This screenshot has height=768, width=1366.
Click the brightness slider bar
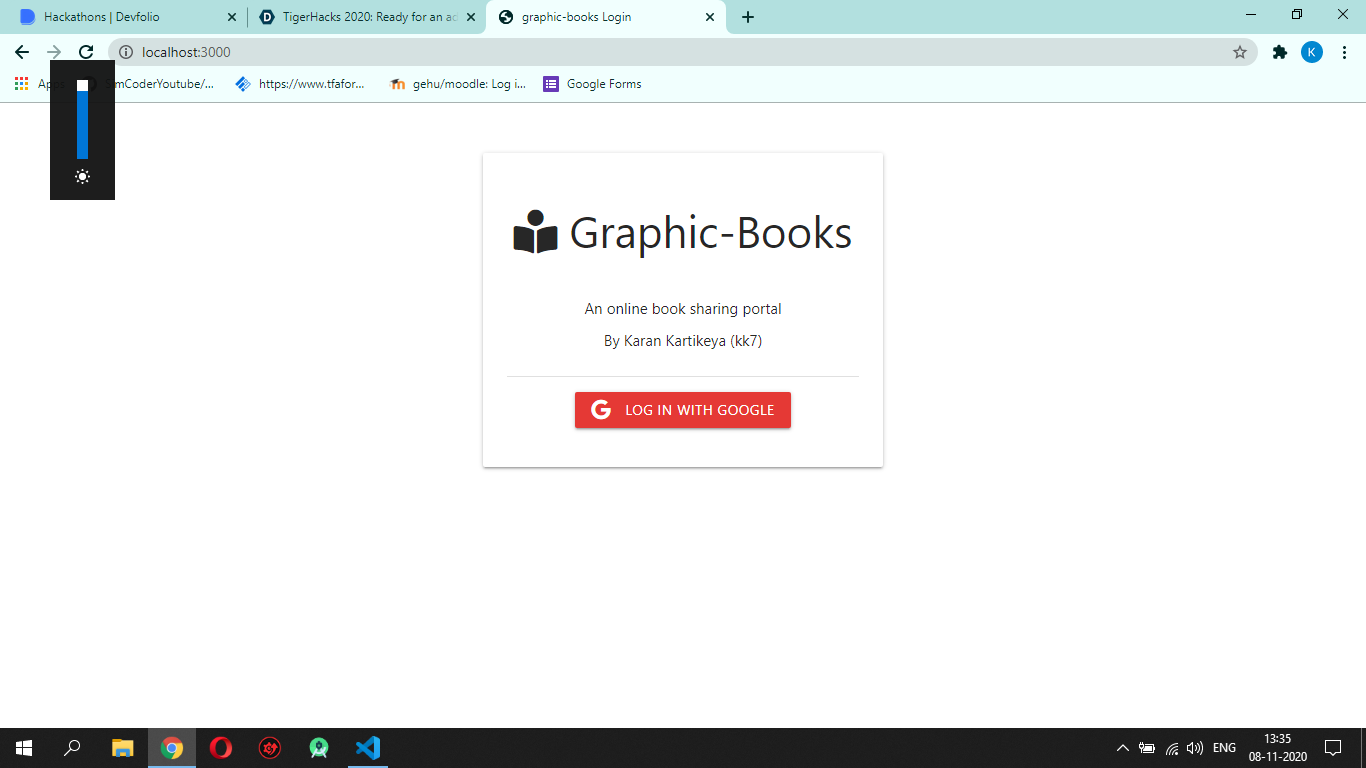click(x=82, y=120)
